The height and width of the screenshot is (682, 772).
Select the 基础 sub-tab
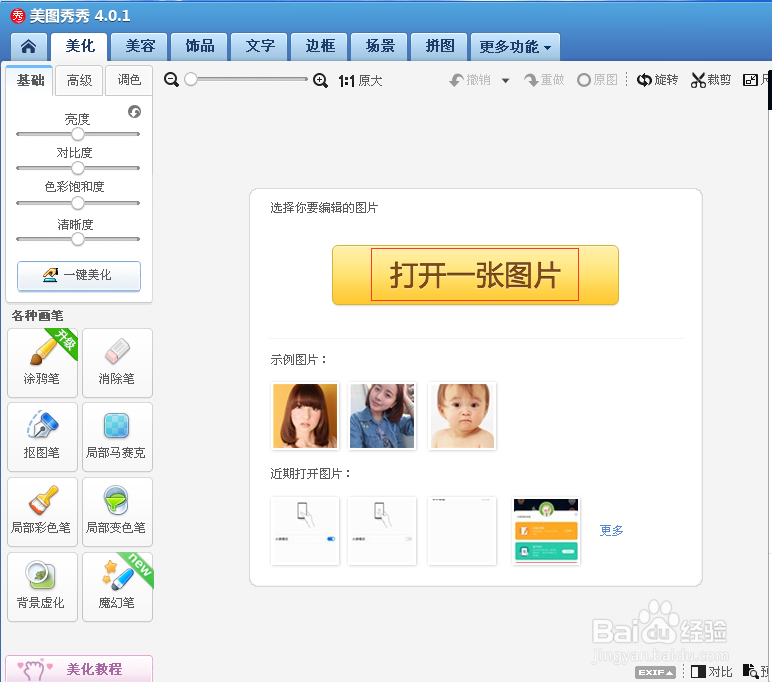pyautogui.click(x=30, y=80)
